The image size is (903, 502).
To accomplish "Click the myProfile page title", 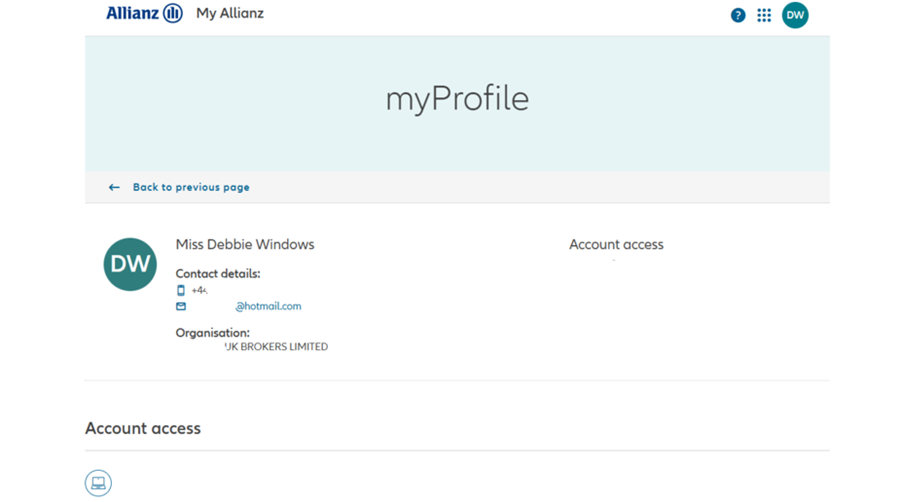I will pyautogui.click(x=457, y=99).
